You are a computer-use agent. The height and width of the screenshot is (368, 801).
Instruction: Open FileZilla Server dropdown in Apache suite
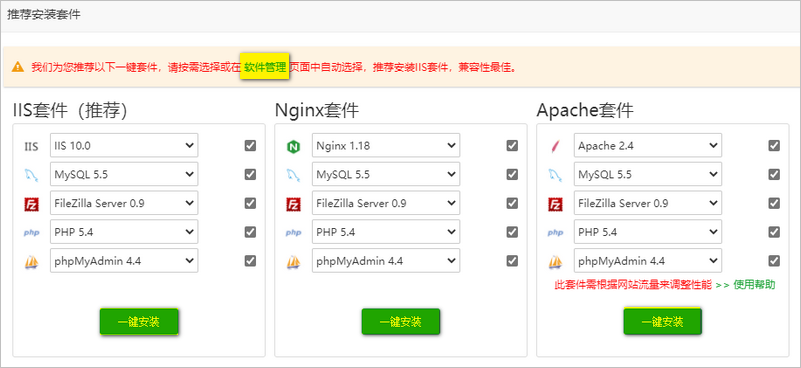coord(648,203)
